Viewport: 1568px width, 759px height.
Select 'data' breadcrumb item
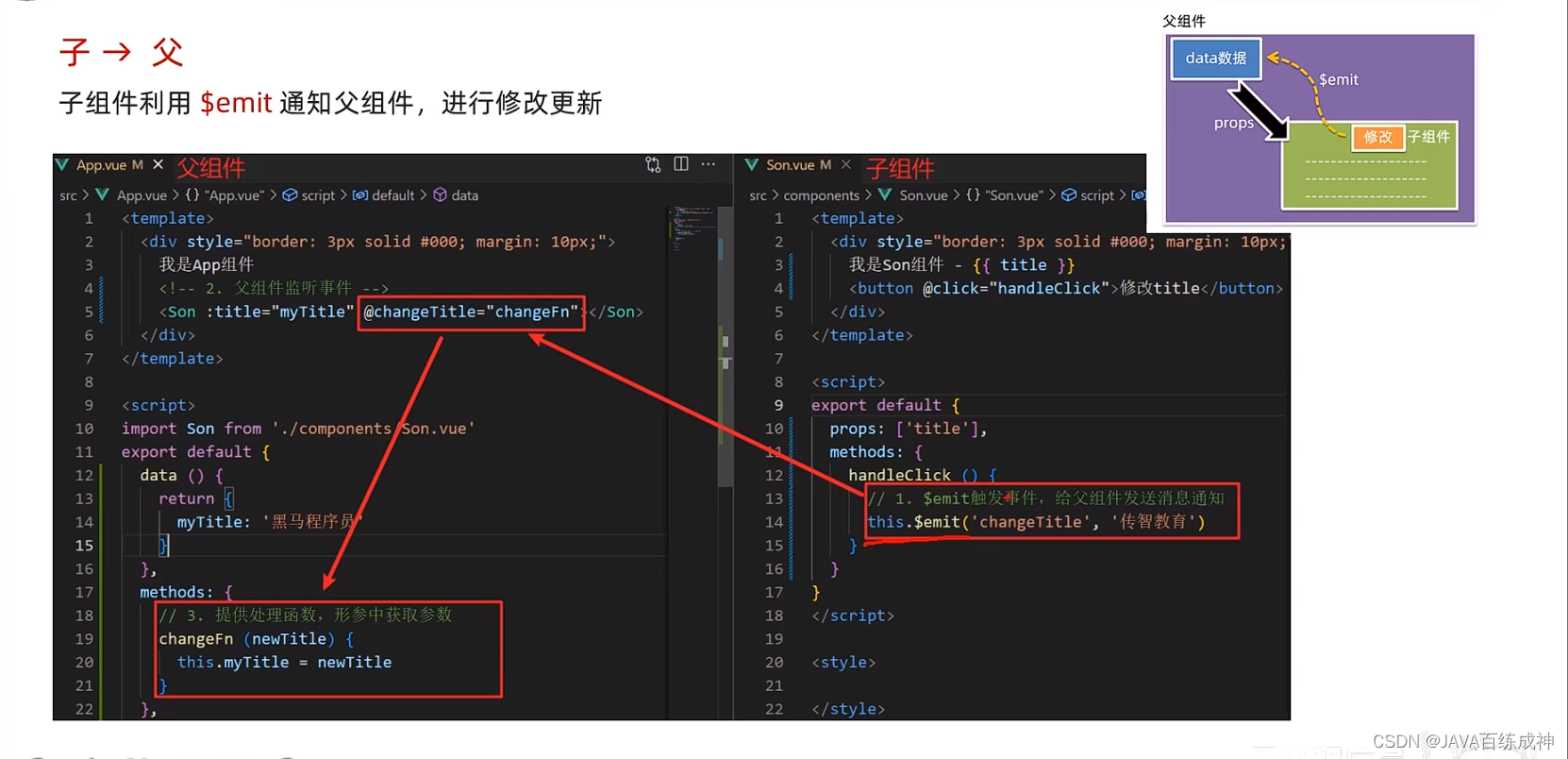(465, 195)
